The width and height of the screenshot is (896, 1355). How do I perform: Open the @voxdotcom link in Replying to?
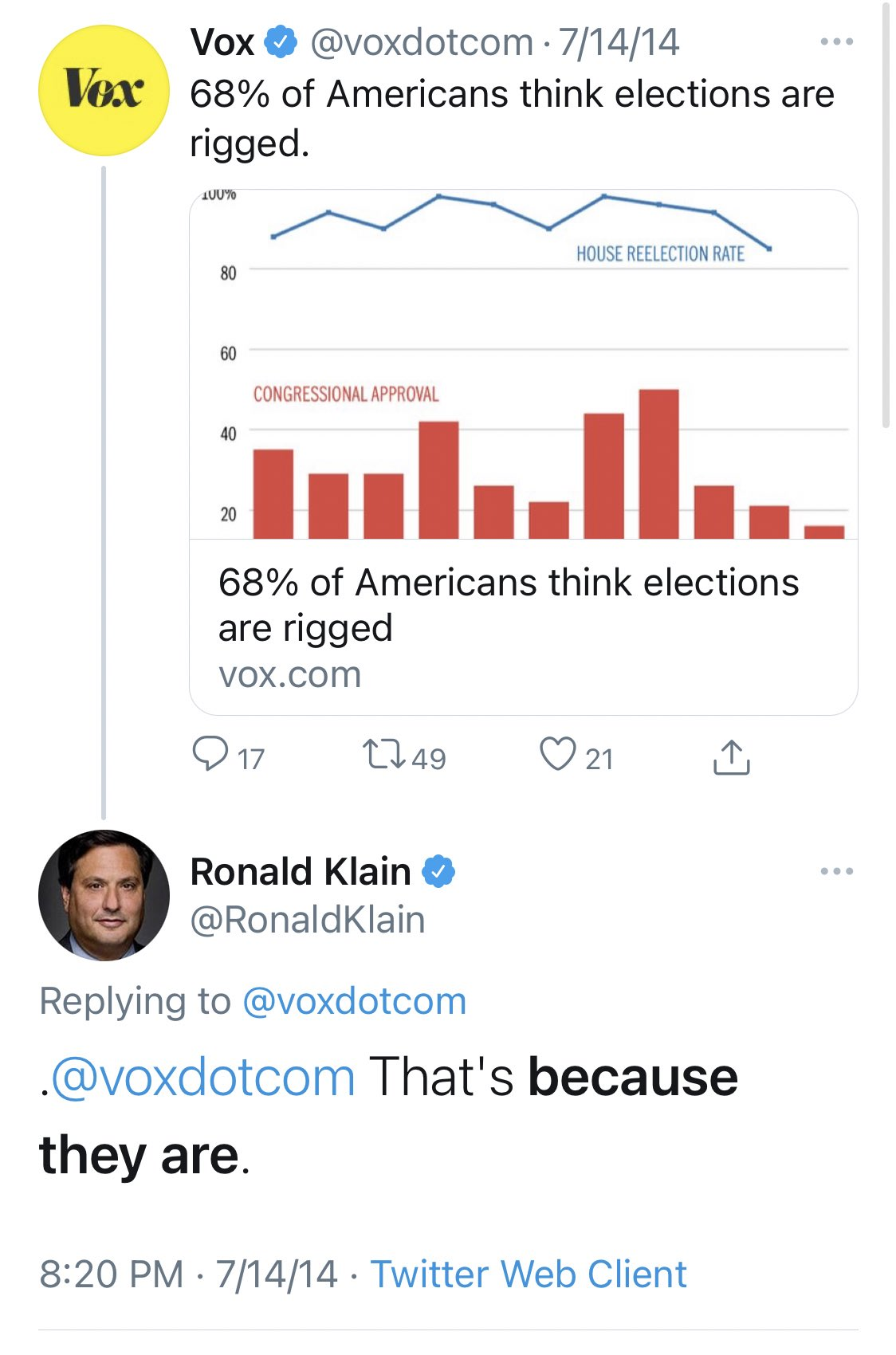point(354,1001)
